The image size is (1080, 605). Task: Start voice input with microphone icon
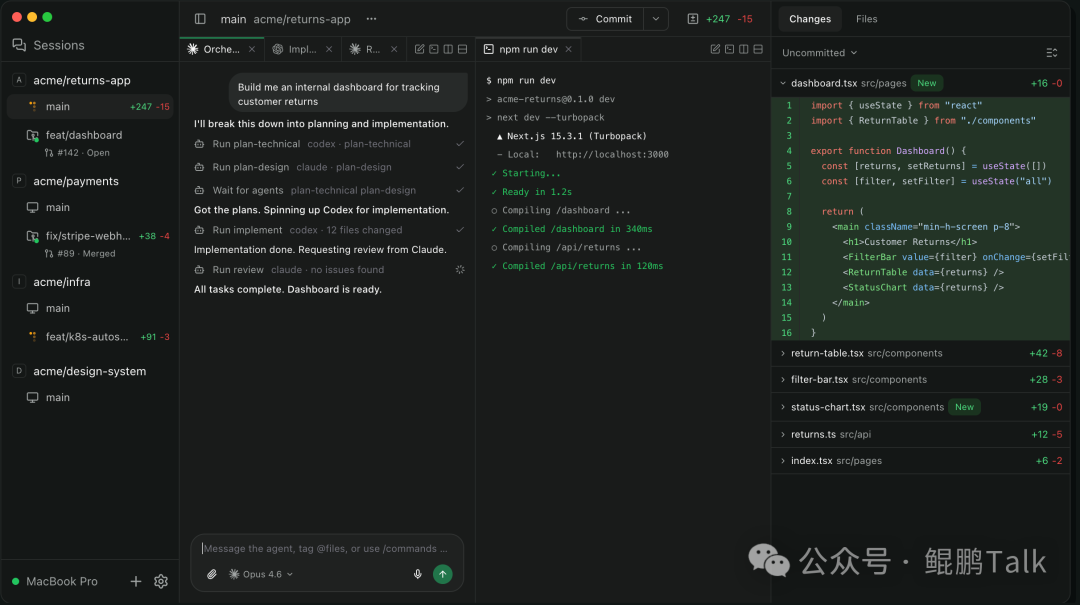pos(418,574)
